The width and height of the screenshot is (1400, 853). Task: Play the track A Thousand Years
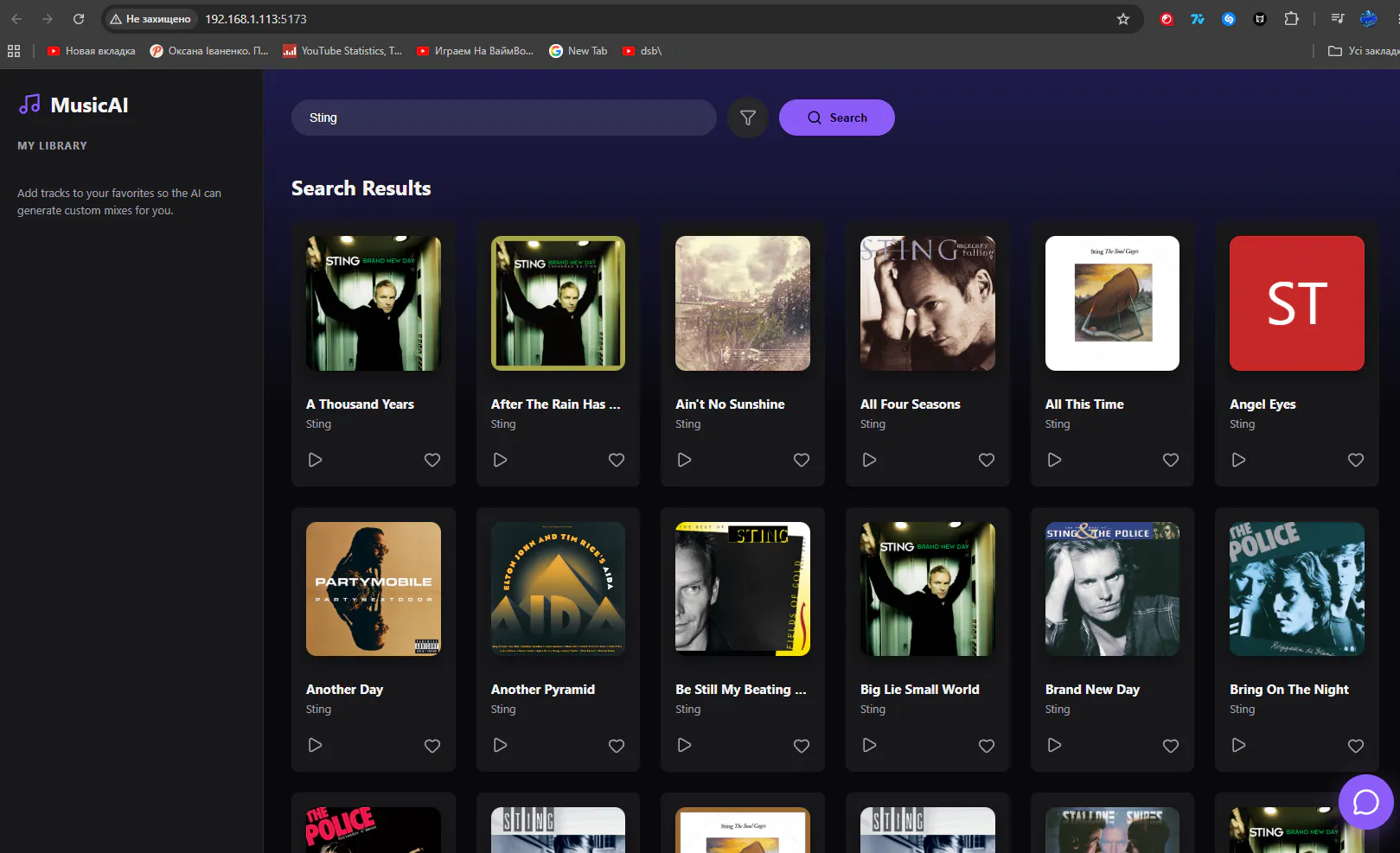316,460
